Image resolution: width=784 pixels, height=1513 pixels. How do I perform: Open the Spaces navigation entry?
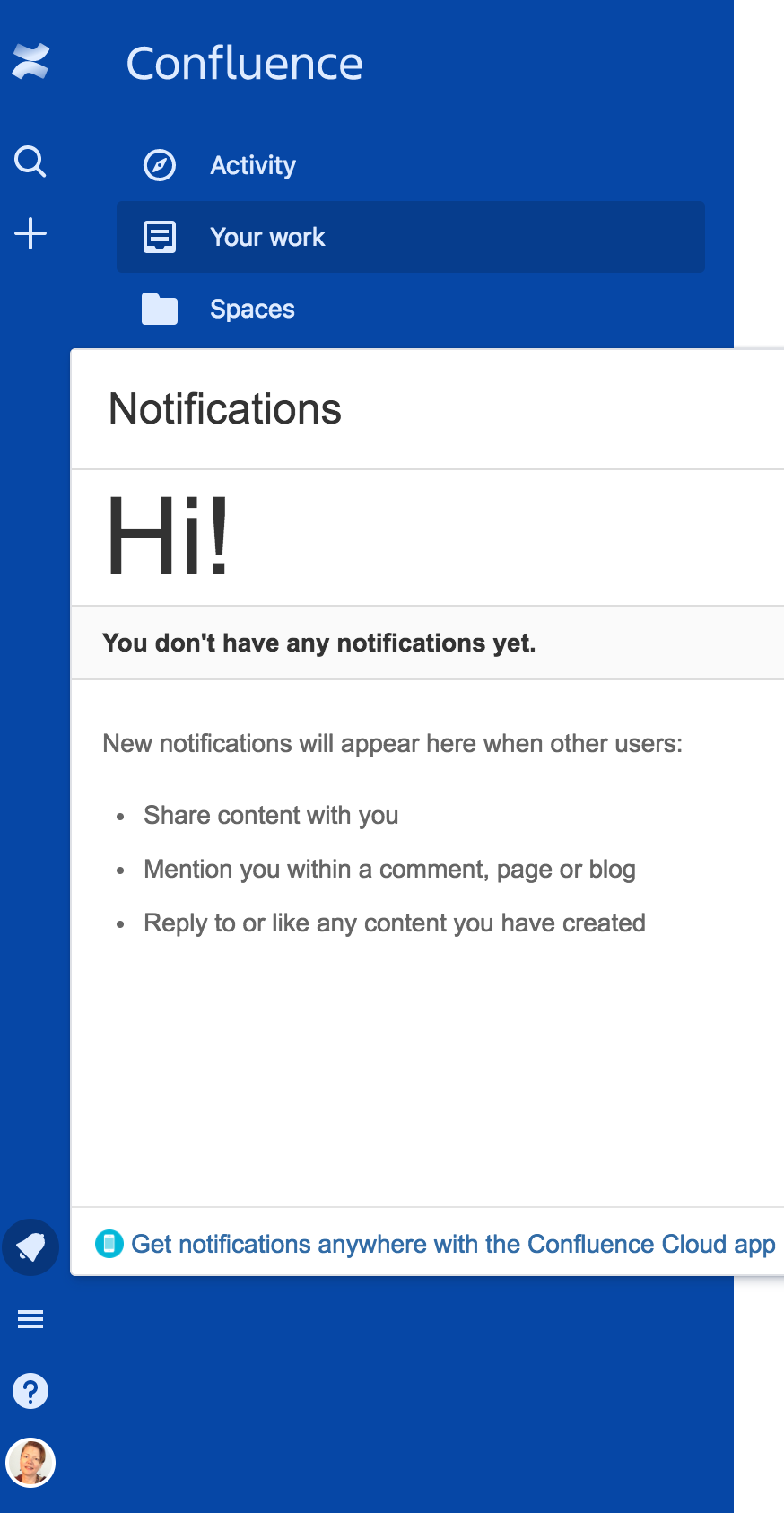coord(252,309)
